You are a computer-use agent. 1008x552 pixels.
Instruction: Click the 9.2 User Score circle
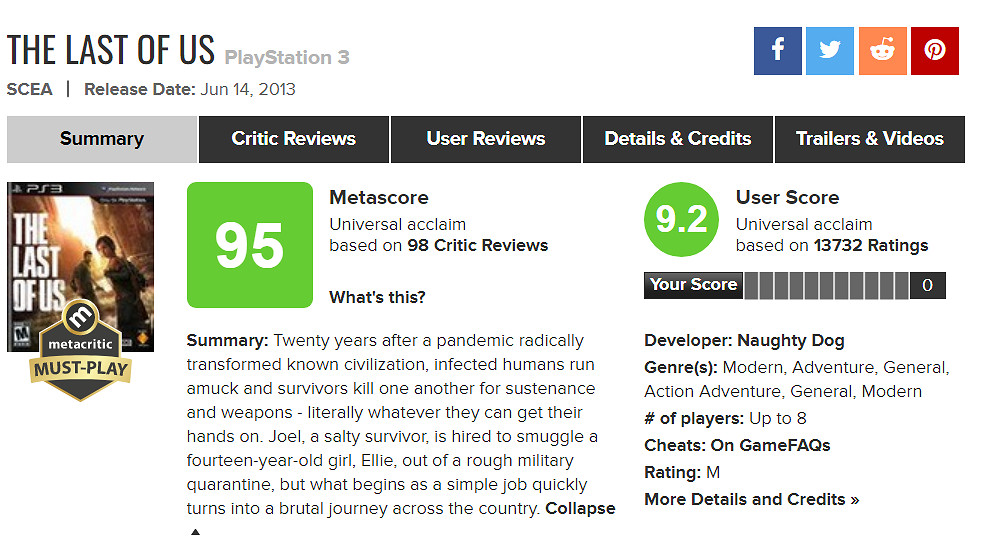tap(681, 220)
